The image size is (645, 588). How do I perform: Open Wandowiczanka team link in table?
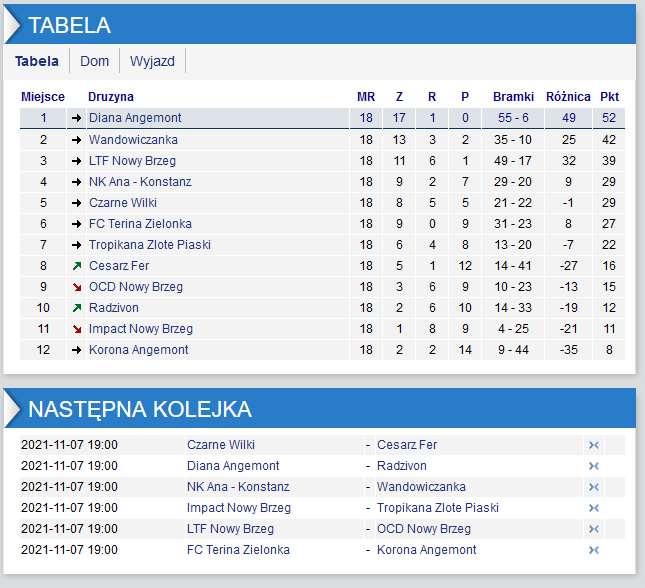[133, 140]
